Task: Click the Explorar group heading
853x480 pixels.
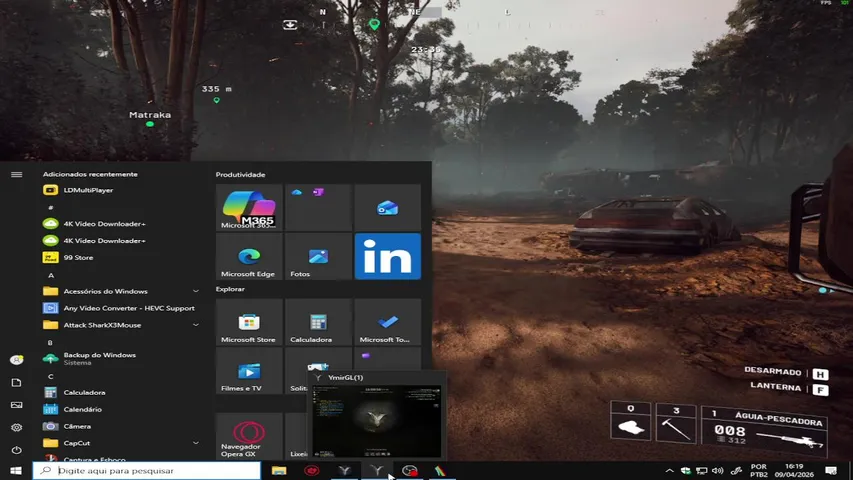Action: click(230, 289)
